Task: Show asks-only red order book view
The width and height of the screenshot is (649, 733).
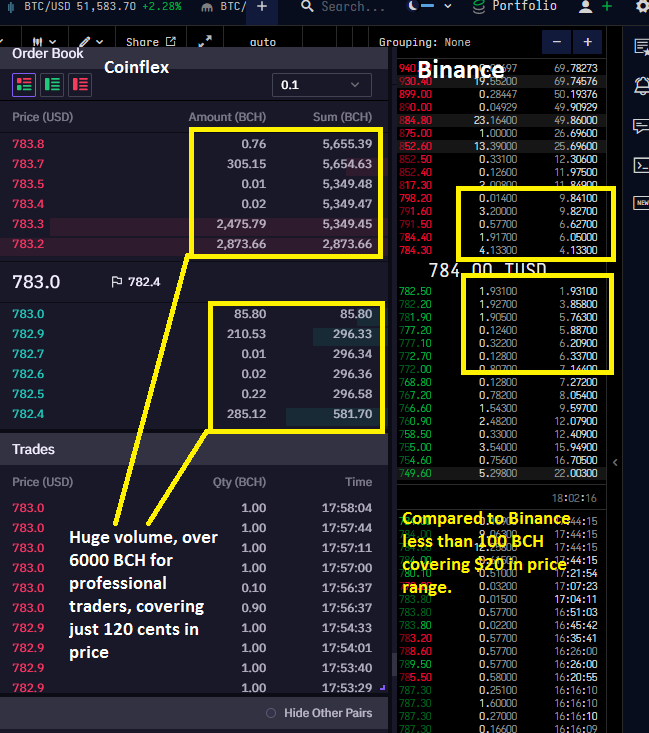Action: [80, 85]
